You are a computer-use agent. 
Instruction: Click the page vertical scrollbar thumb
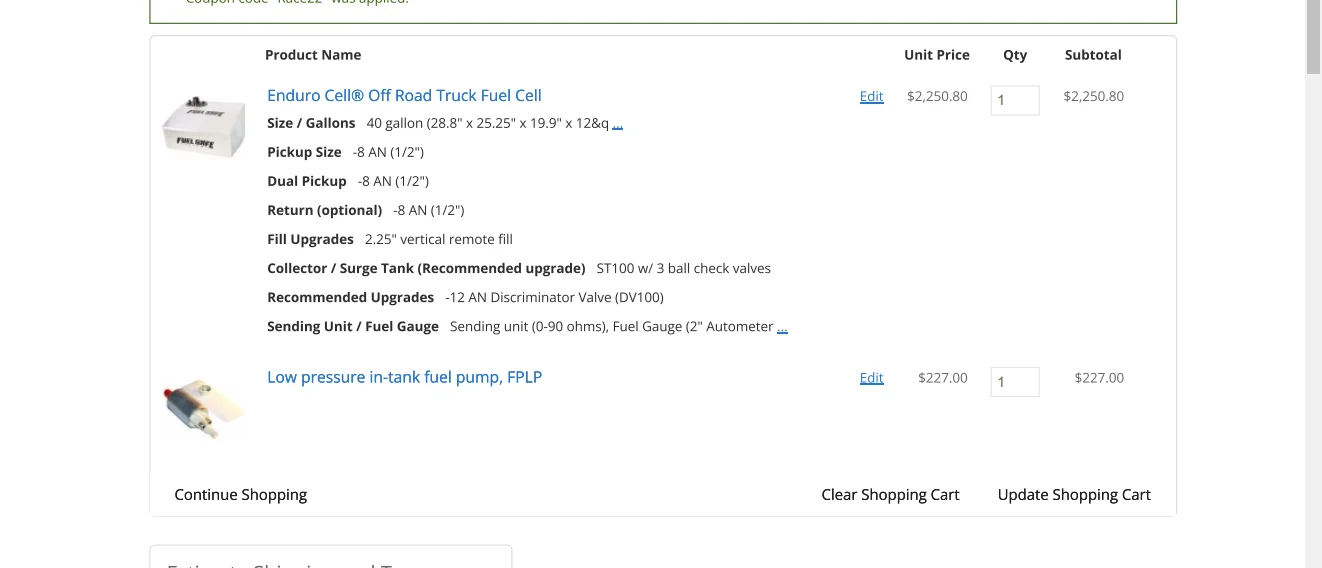tap(1313, 38)
